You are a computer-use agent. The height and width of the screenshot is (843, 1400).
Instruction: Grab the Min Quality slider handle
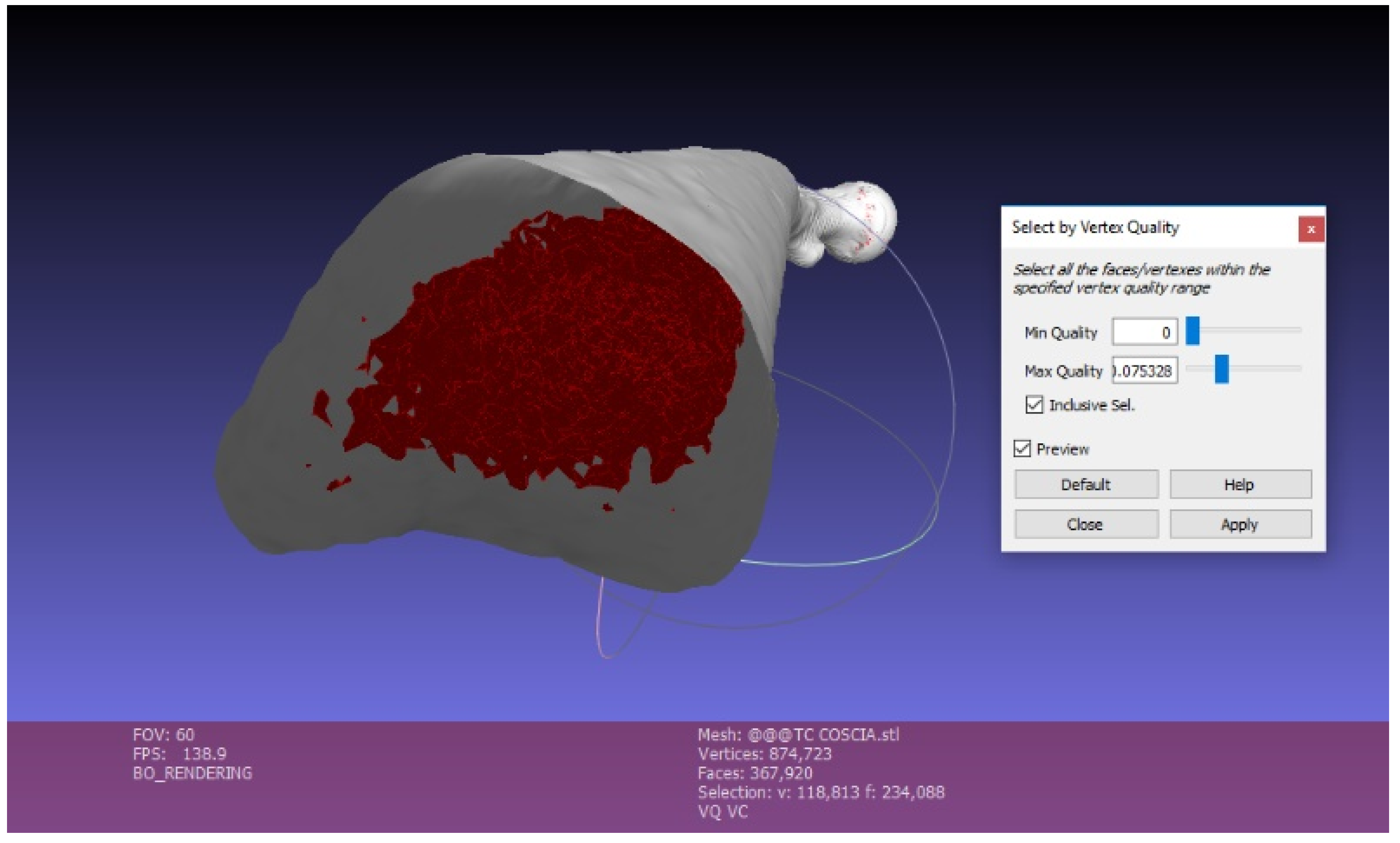tap(1192, 331)
